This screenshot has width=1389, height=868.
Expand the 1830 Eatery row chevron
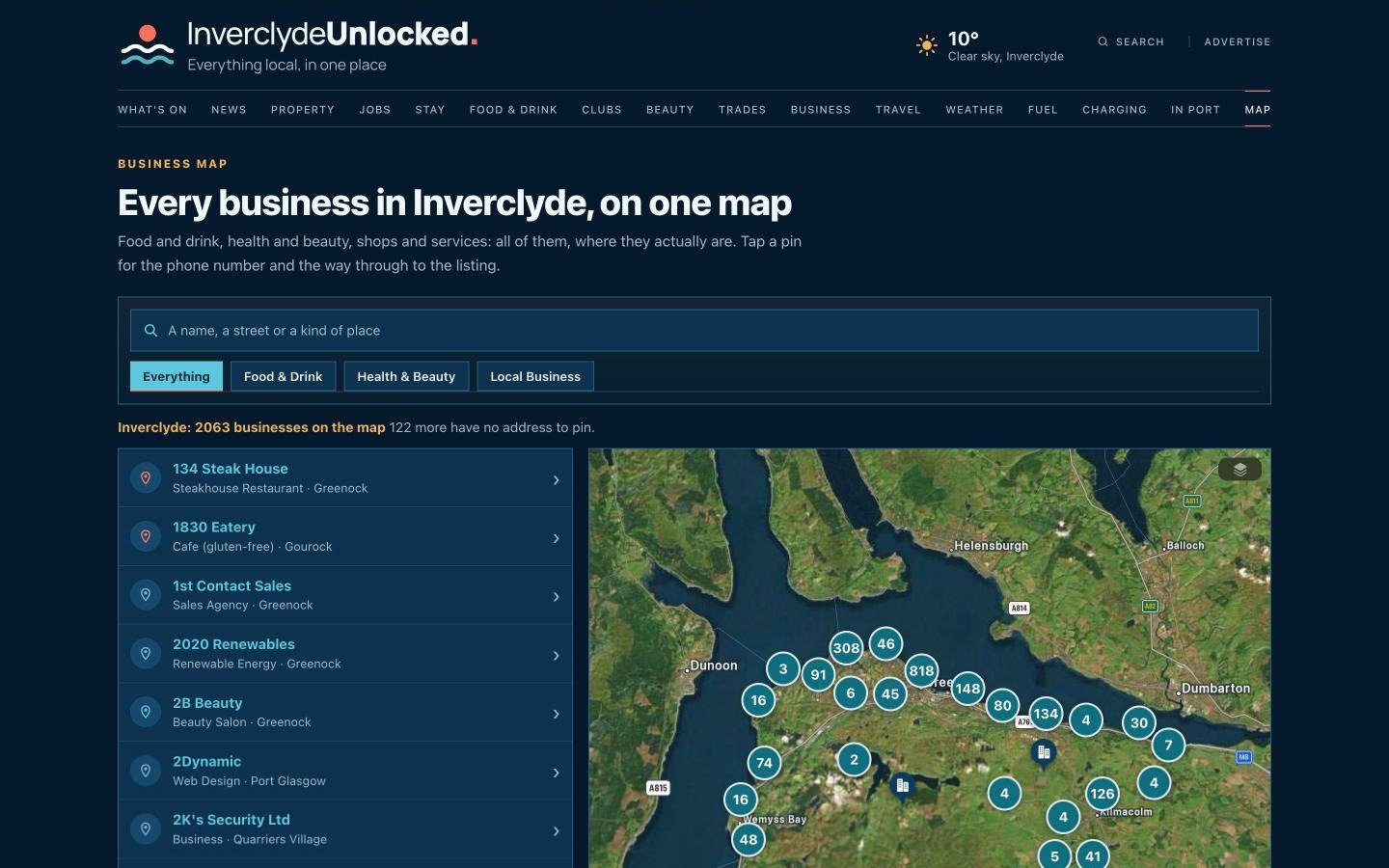pyautogui.click(x=556, y=538)
